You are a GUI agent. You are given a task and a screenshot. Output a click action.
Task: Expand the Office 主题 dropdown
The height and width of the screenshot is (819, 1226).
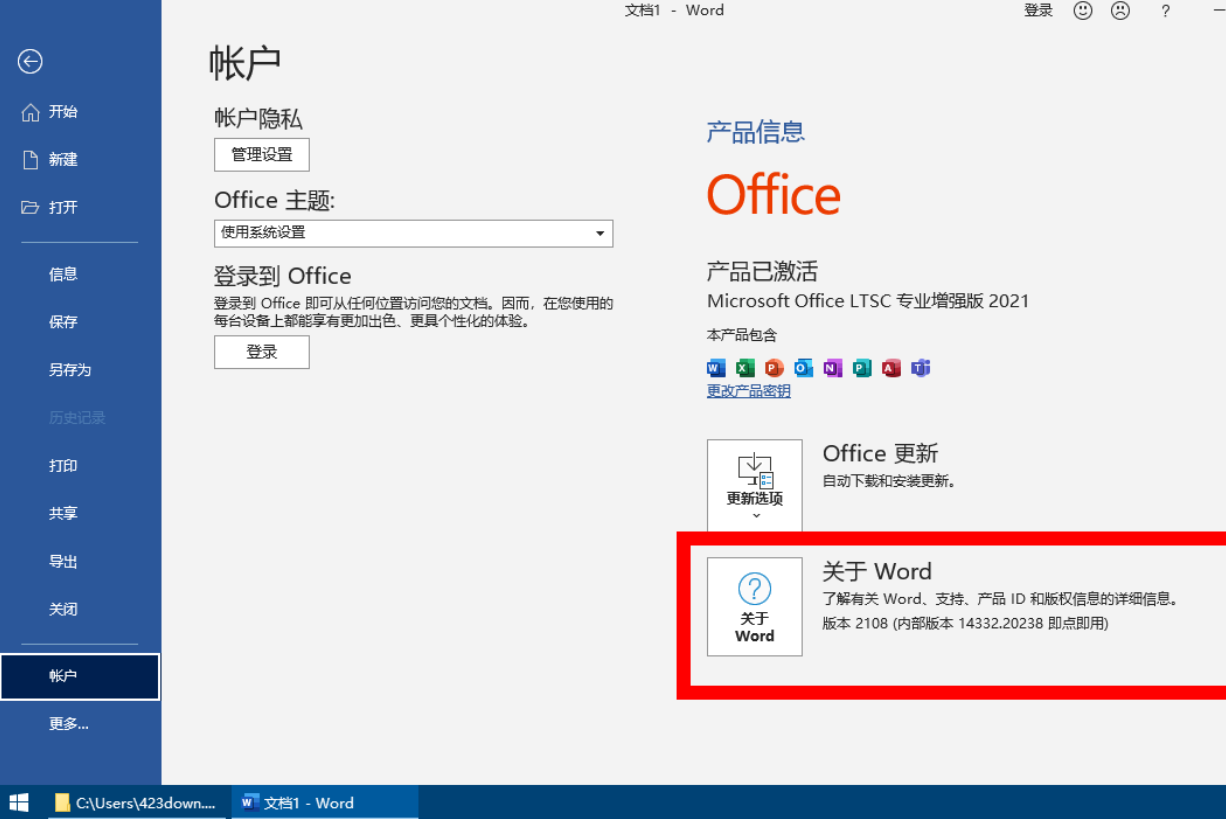tap(413, 233)
